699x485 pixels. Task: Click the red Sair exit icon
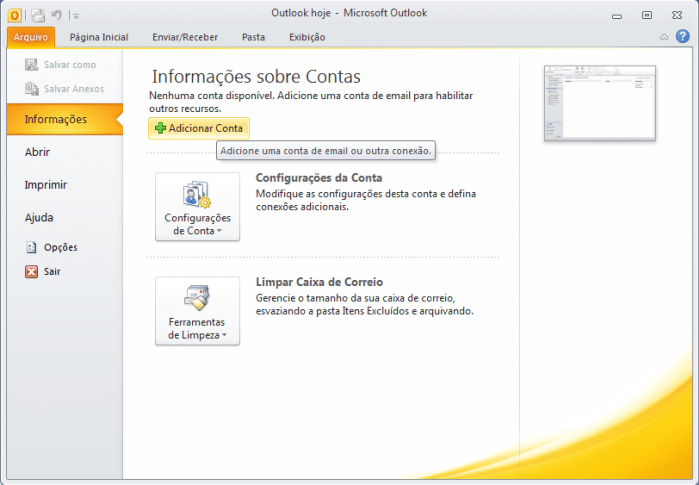[32, 271]
